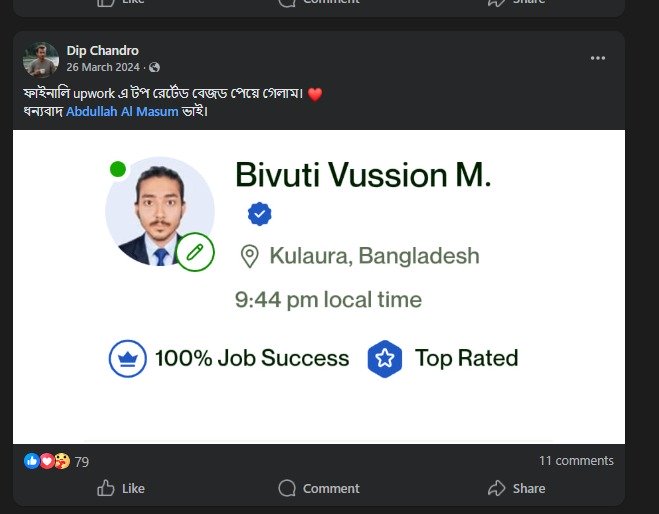Screen dimensions: 659x514
Task: Click the crown Job Success icon
Action: (128, 359)
